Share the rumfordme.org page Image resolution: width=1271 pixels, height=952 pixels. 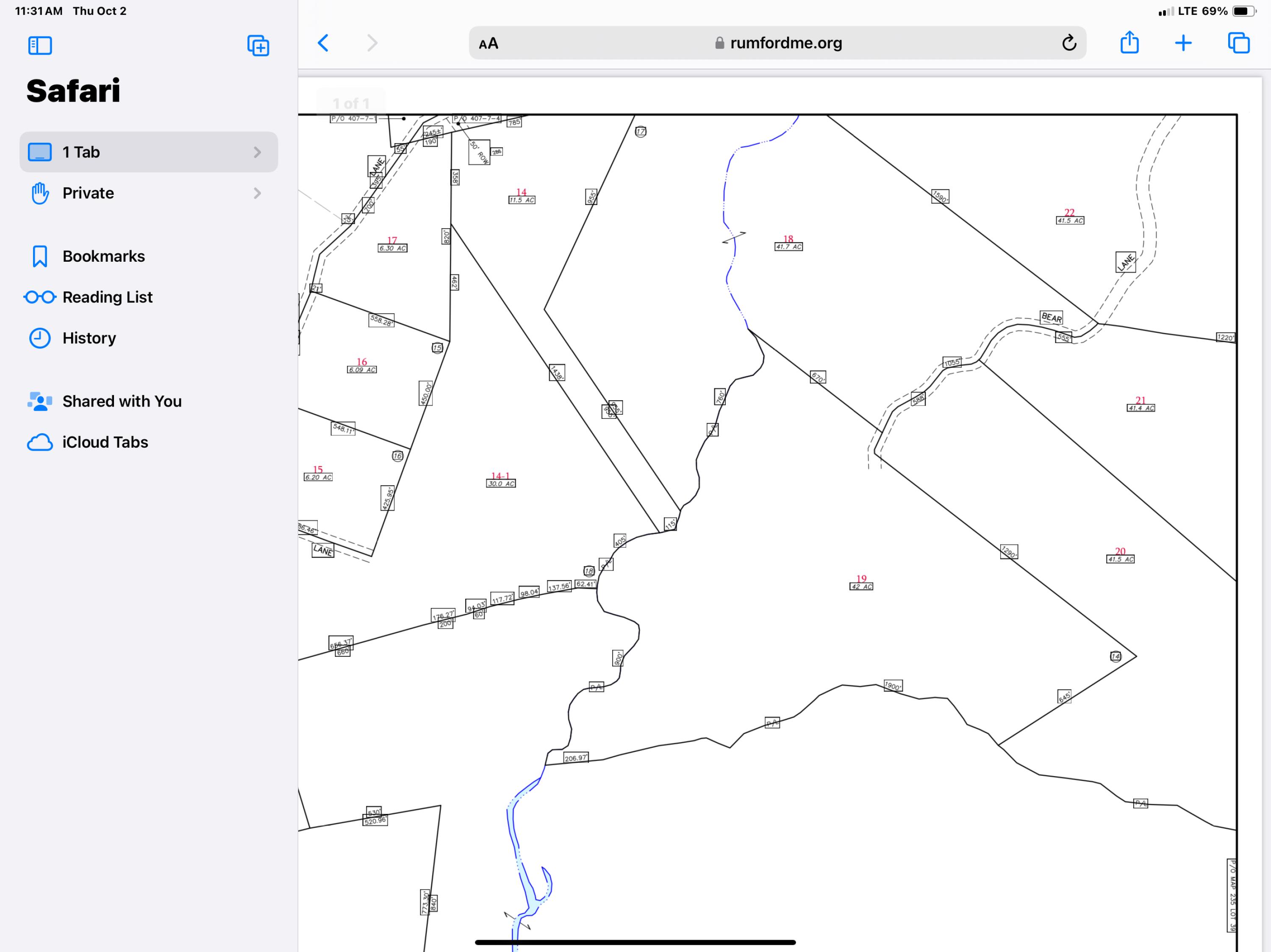[1129, 42]
